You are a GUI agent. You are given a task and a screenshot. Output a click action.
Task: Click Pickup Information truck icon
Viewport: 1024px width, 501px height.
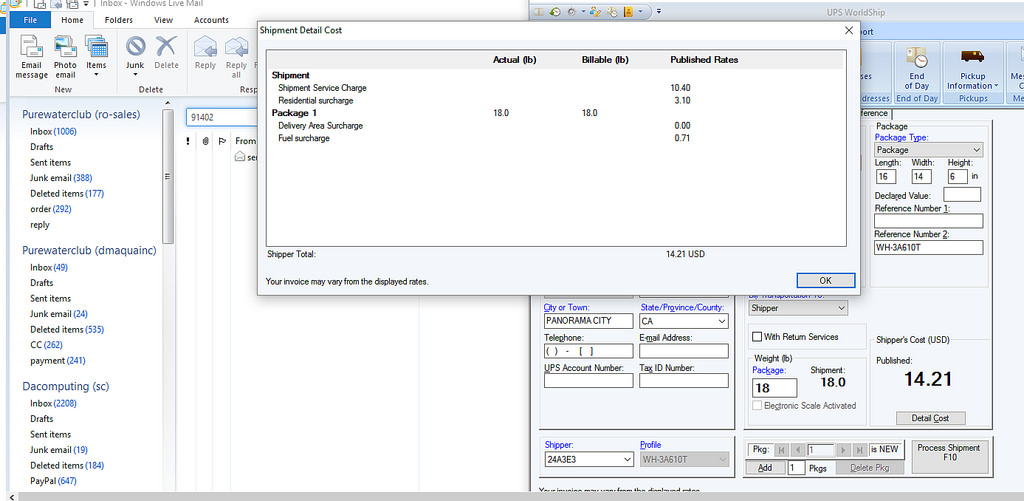click(973, 57)
